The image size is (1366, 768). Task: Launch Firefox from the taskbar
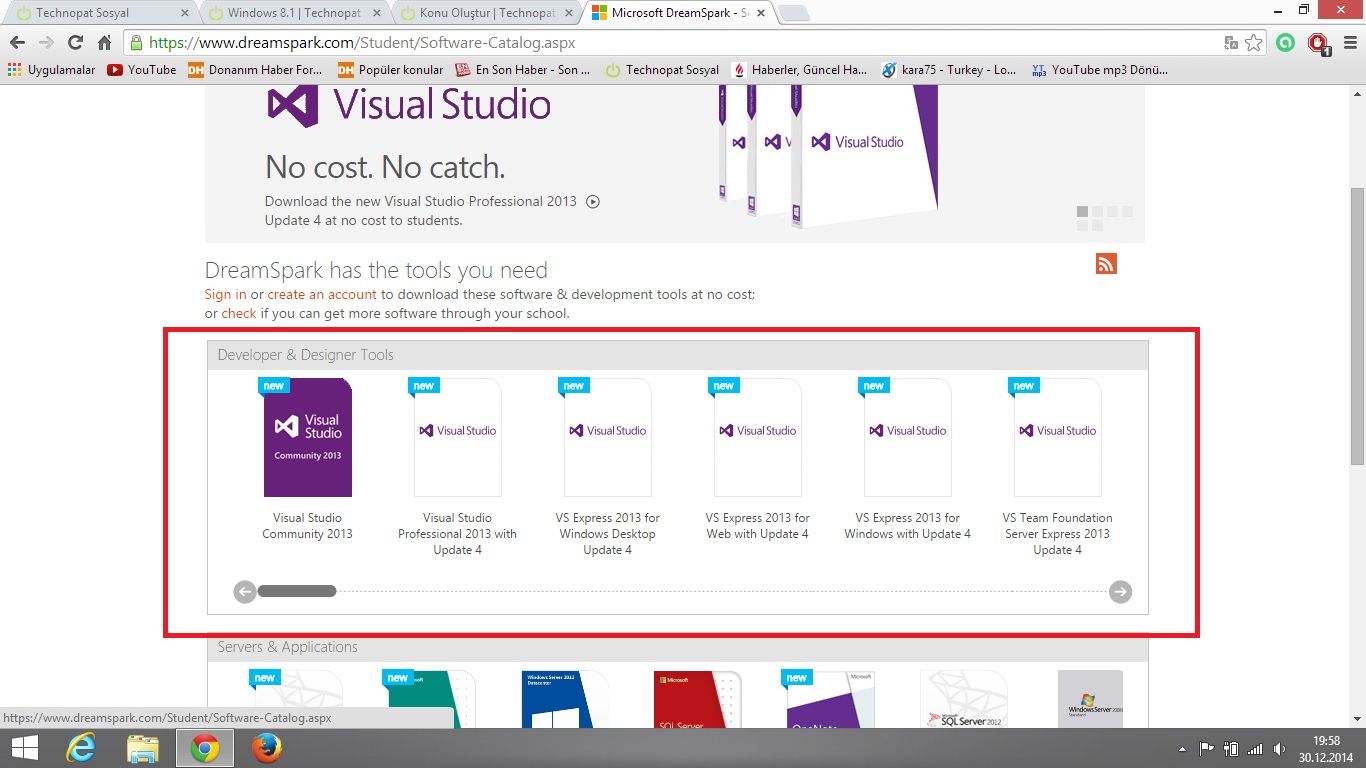click(267, 748)
